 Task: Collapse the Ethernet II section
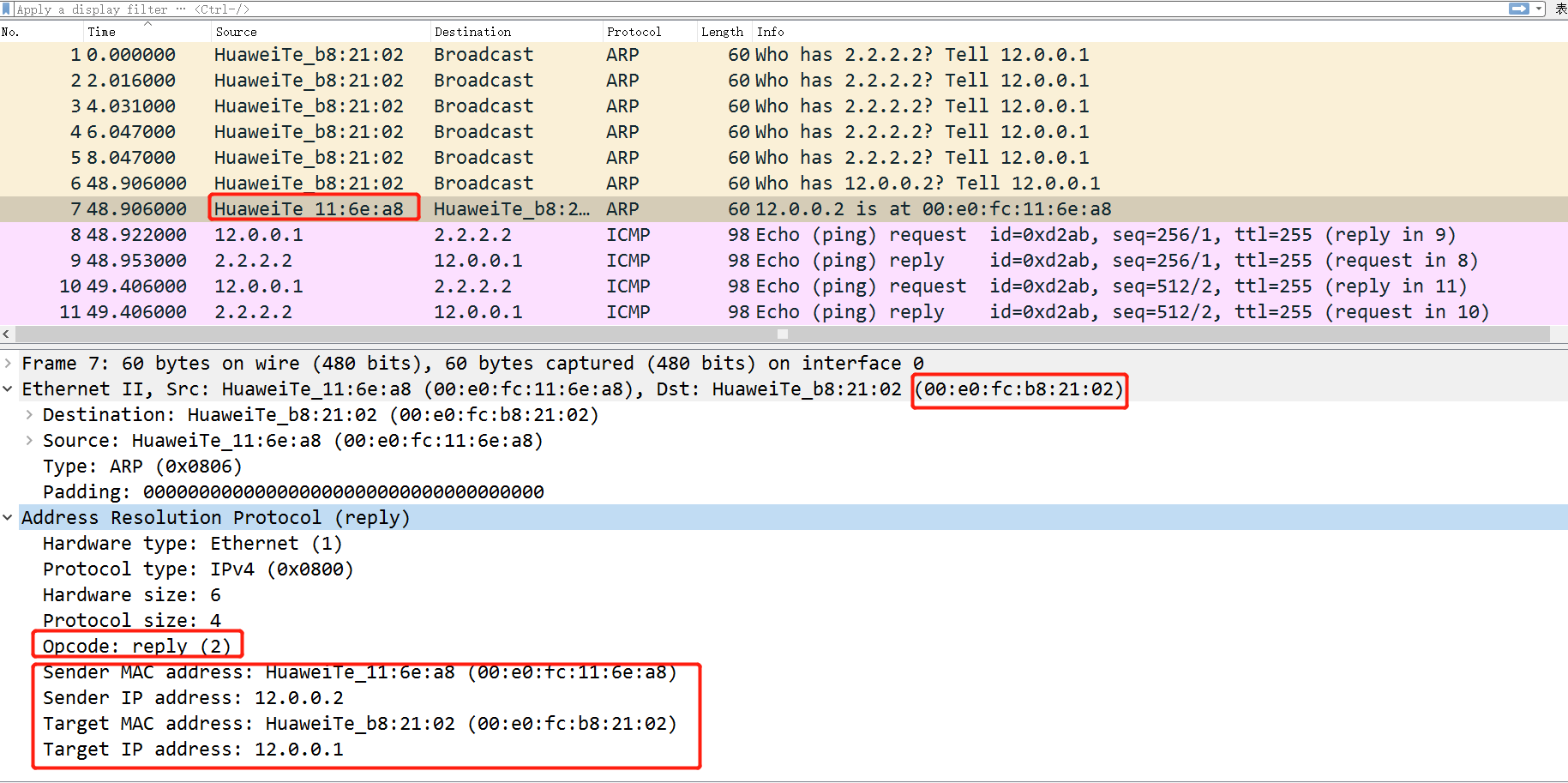tap(8, 389)
